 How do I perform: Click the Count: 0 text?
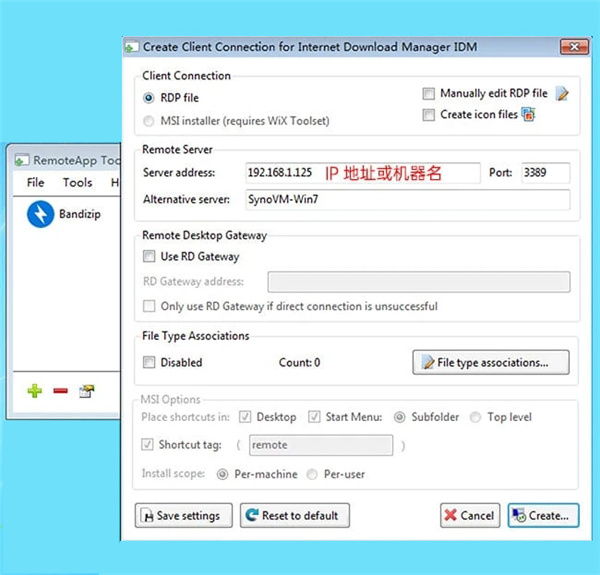click(x=300, y=362)
